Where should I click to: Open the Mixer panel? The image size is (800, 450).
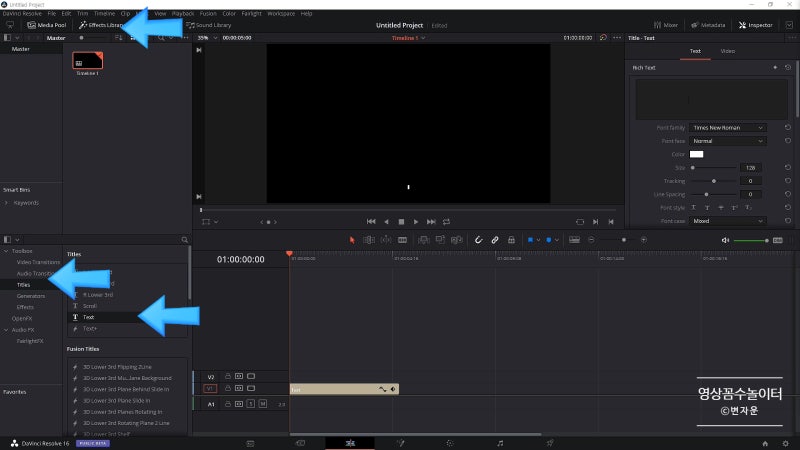click(666, 24)
